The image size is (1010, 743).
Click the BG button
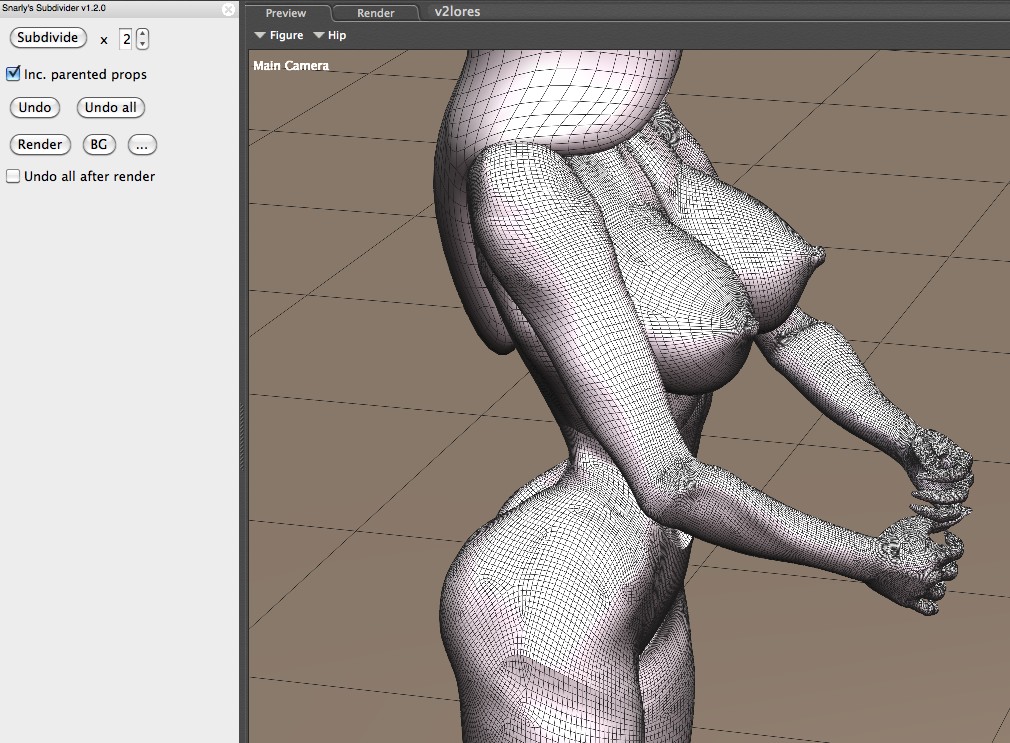[x=99, y=145]
